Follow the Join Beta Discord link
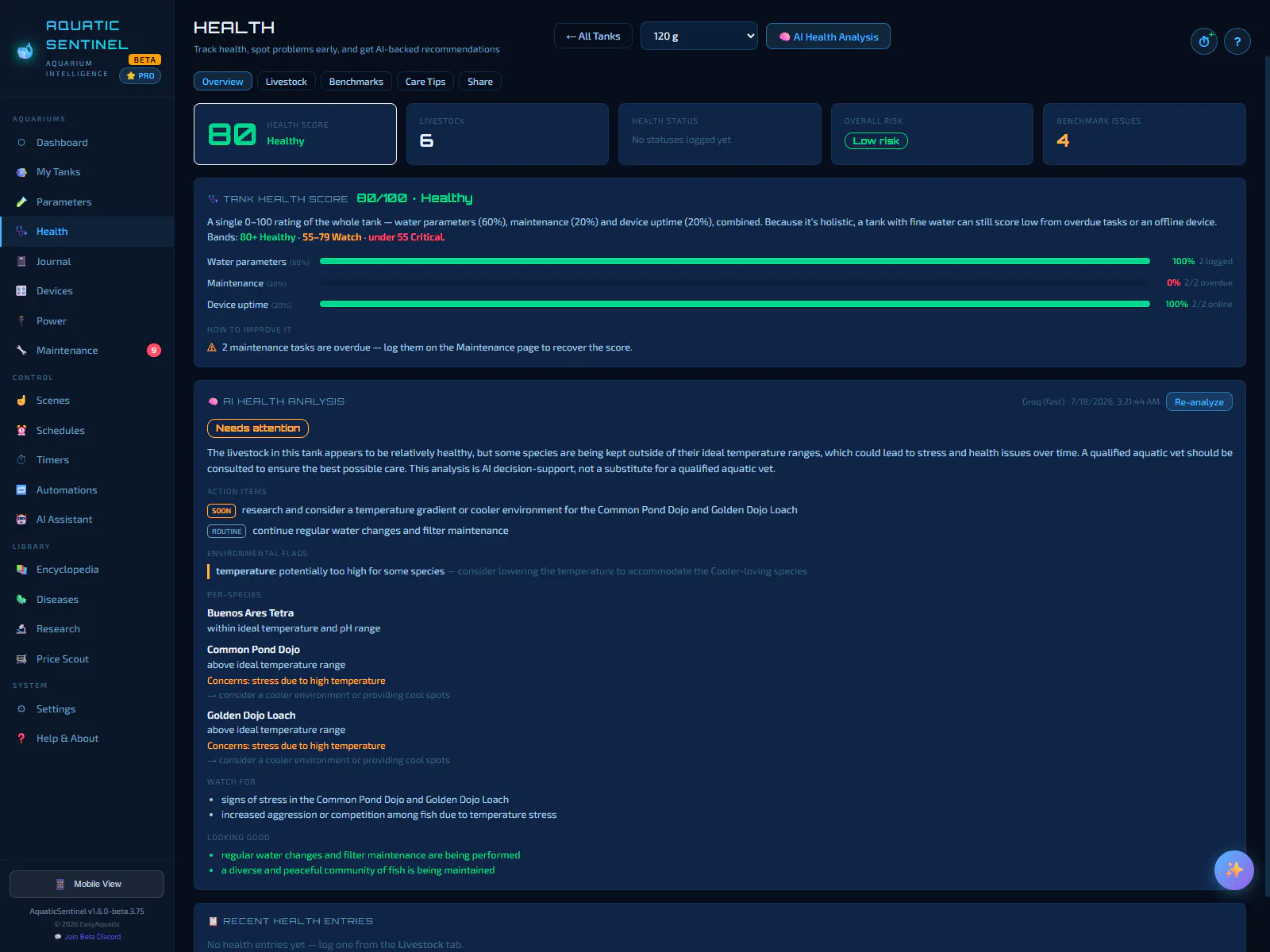 pyautogui.click(x=92, y=937)
